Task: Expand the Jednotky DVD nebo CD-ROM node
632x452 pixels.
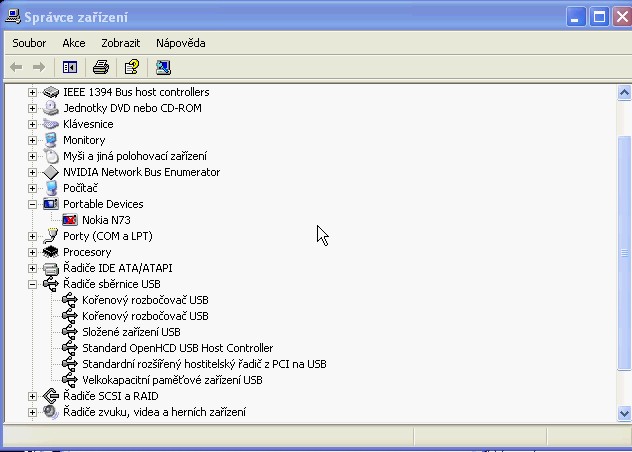Action: (x=32, y=108)
